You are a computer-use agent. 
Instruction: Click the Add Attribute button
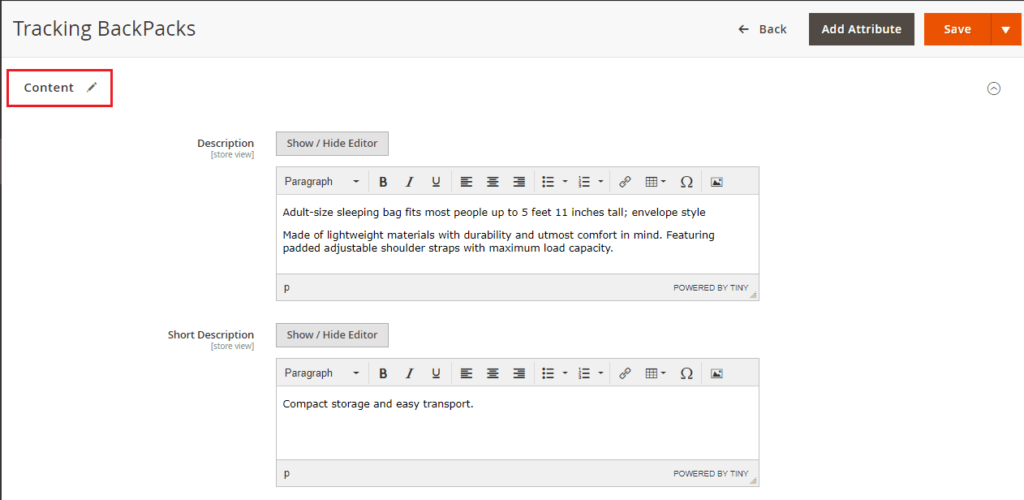point(861,29)
